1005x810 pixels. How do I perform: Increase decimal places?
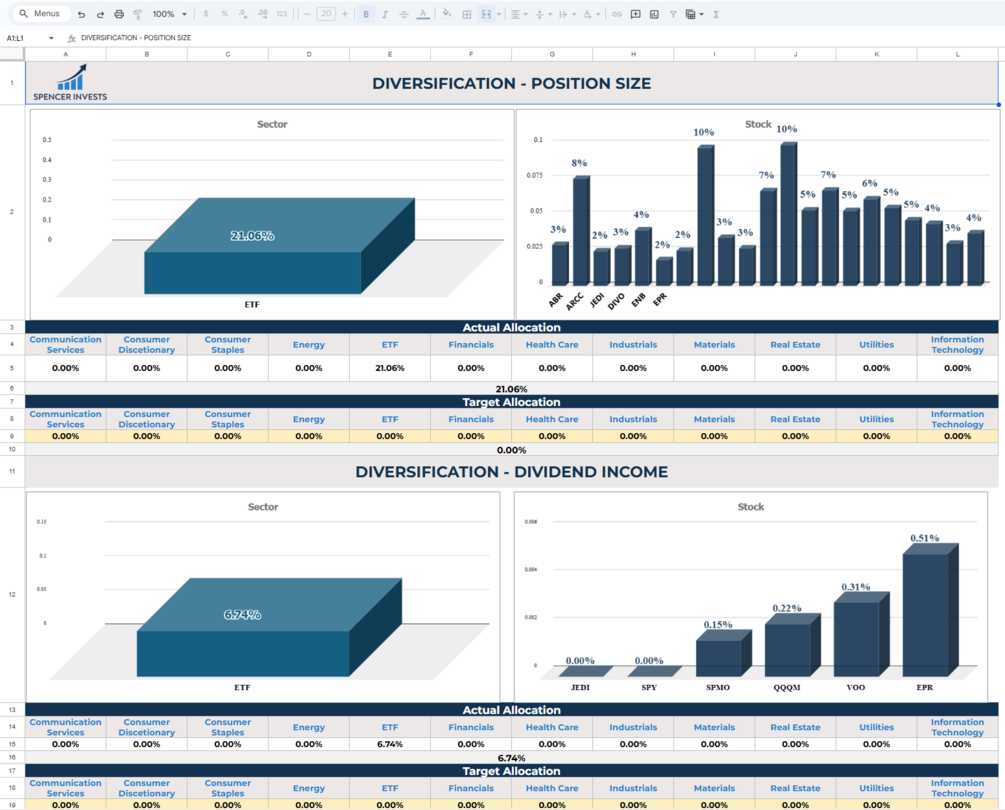coord(262,14)
